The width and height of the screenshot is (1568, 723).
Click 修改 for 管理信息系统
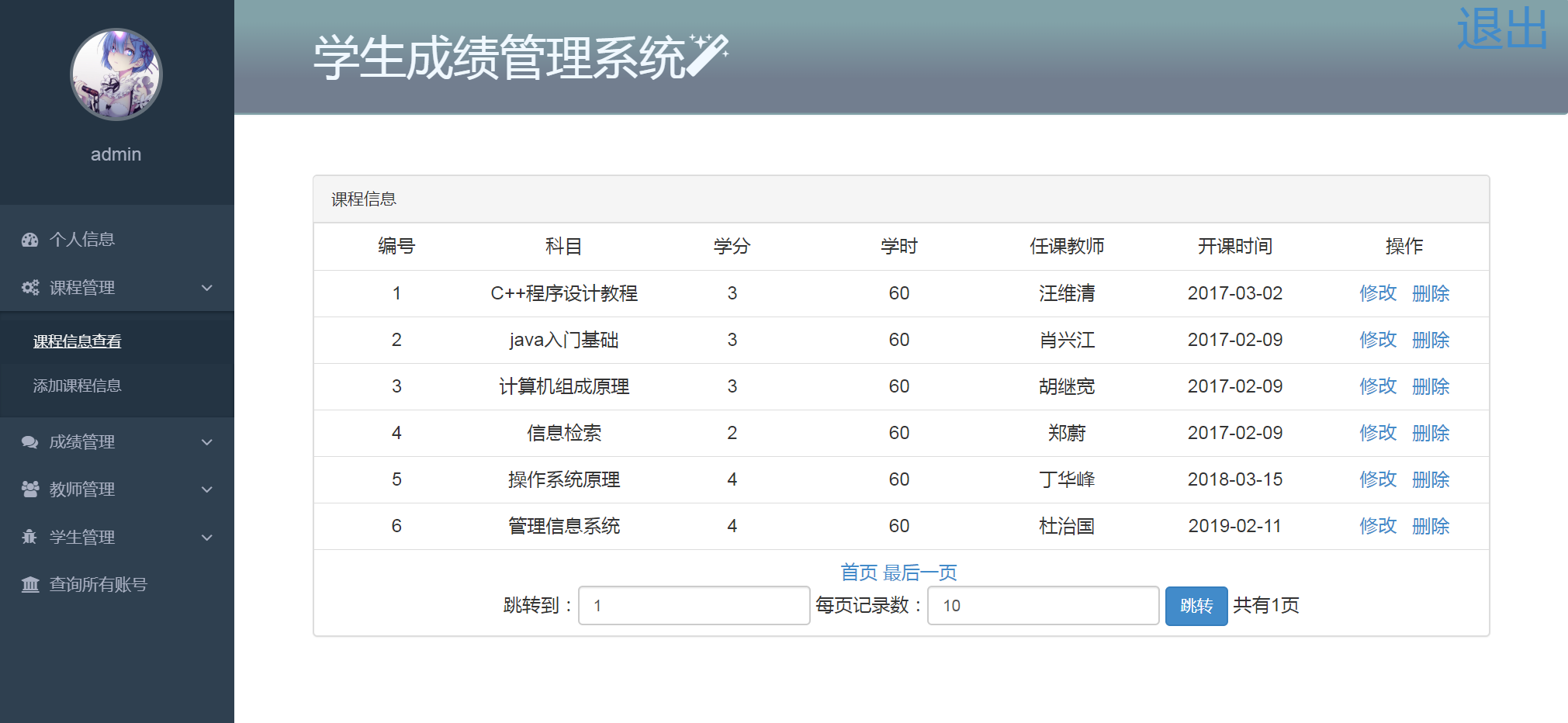point(1378,526)
